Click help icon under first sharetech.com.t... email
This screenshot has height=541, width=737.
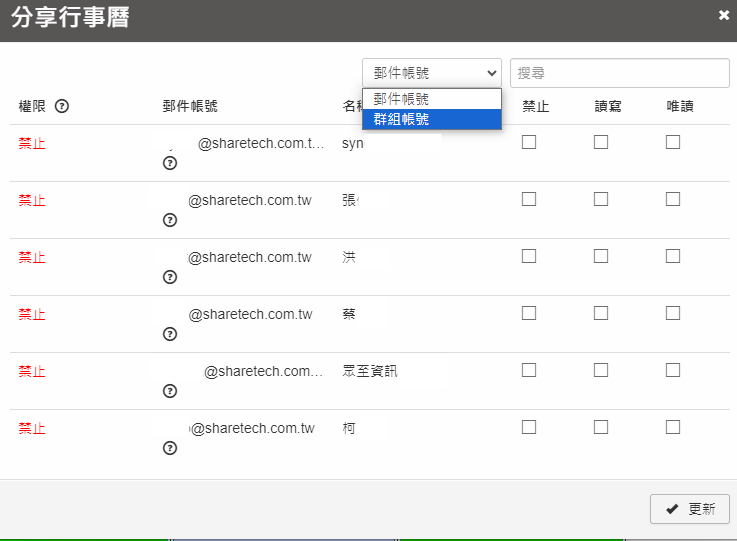coord(170,163)
